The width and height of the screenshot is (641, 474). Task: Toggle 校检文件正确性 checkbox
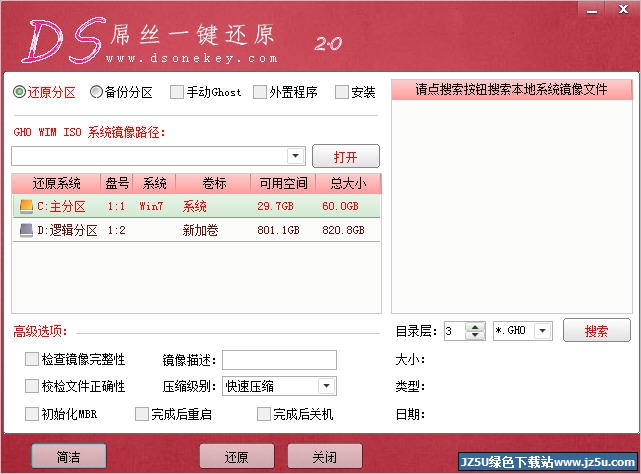(31, 386)
